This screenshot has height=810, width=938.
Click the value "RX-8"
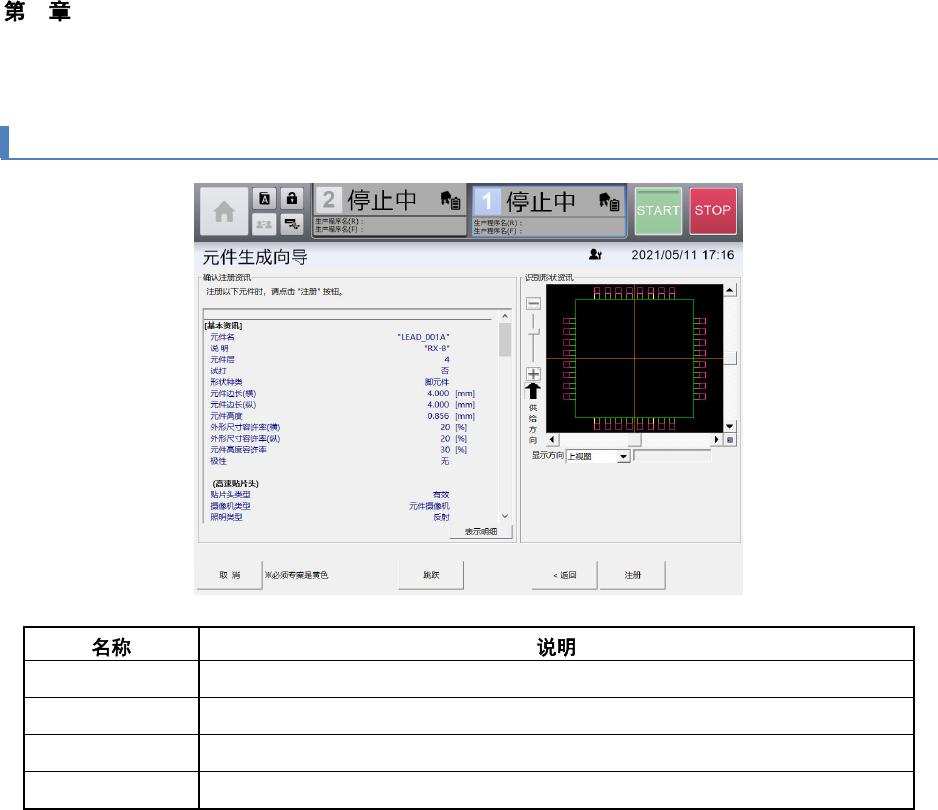tap(437, 348)
